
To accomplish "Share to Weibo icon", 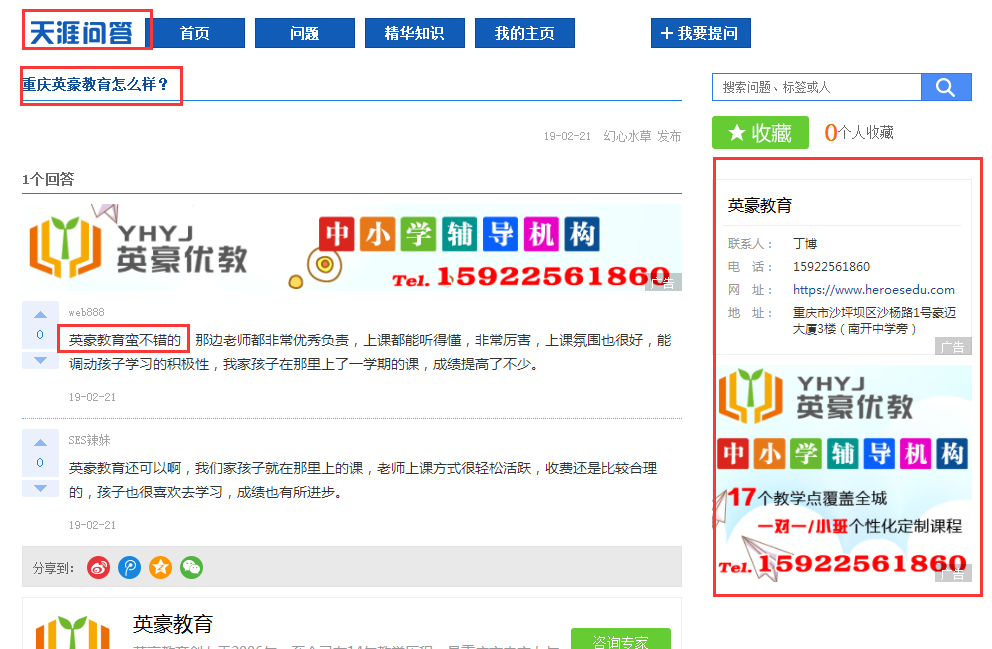I will click(x=99, y=567).
